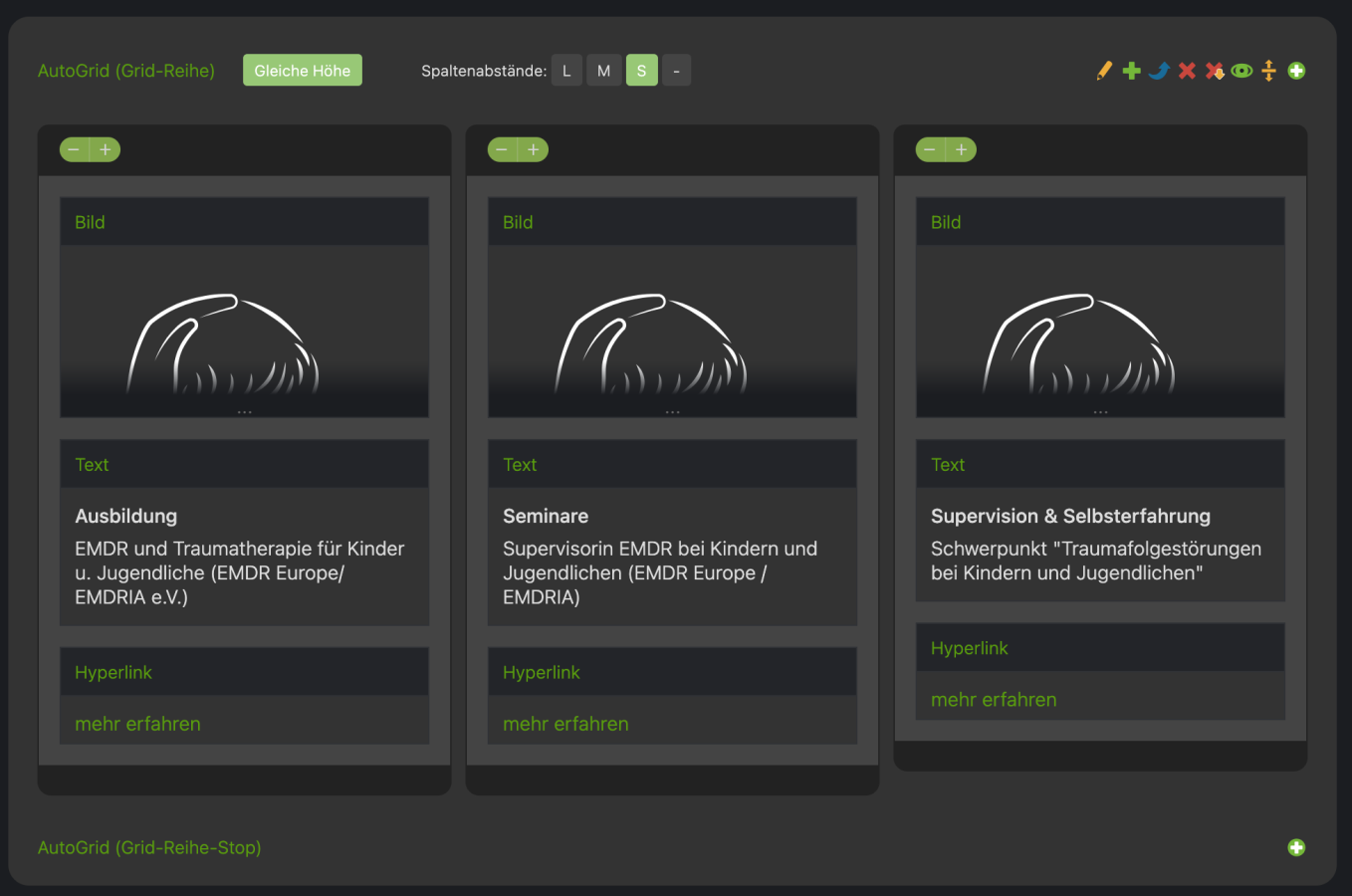Click the circled green plus in the header toolbar
The height and width of the screenshot is (896, 1352).
(x=1296, y=71)
